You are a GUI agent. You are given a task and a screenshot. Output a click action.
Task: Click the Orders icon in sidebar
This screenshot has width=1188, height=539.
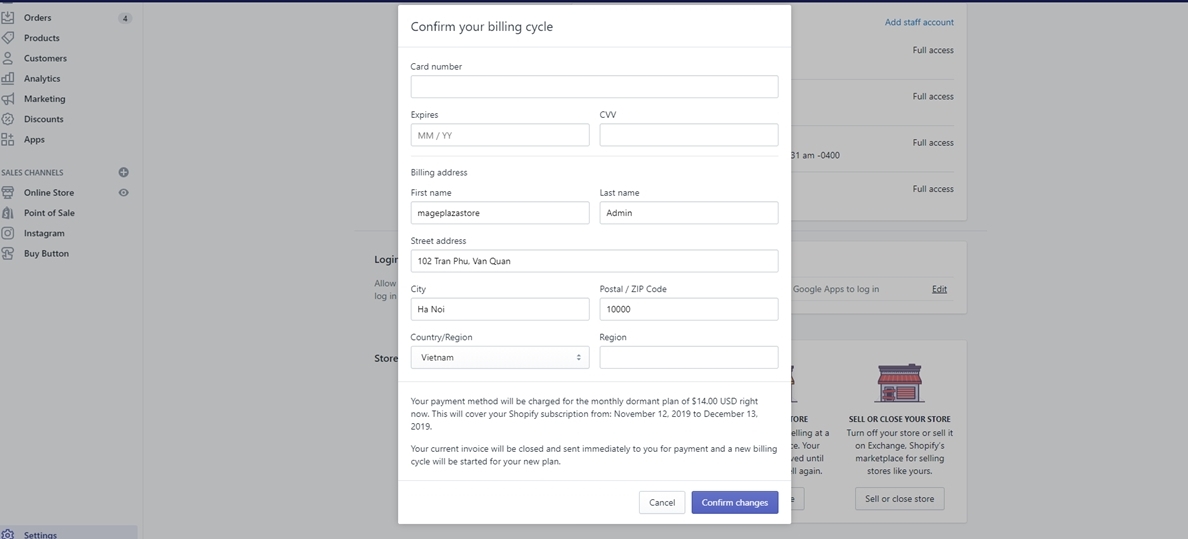tap(8, 18)
